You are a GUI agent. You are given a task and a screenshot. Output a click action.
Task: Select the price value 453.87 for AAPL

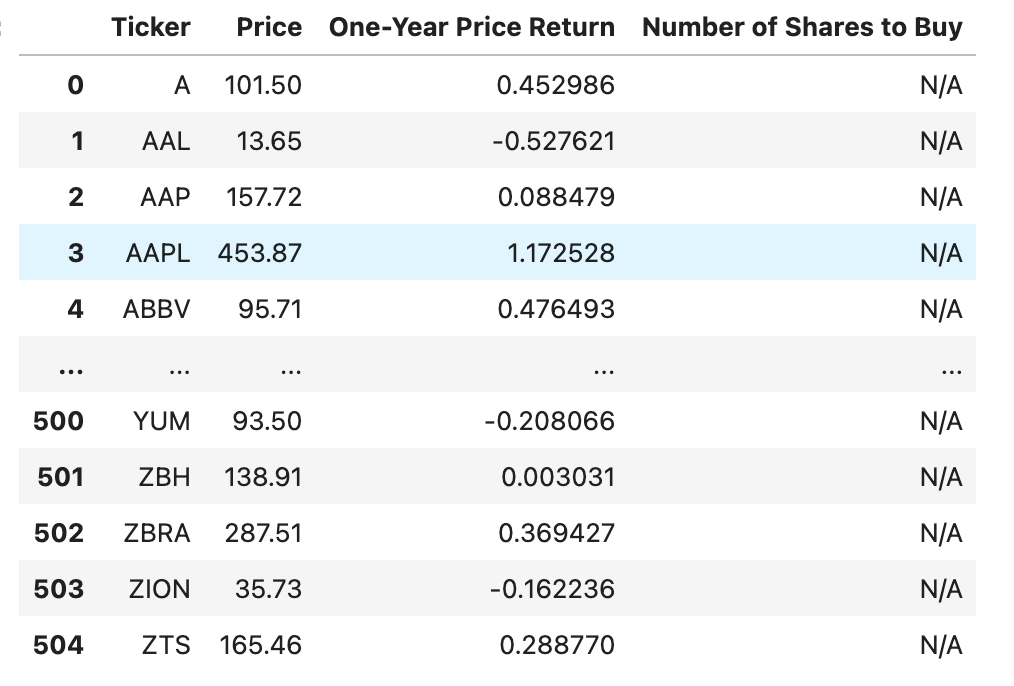click(266, 253)
